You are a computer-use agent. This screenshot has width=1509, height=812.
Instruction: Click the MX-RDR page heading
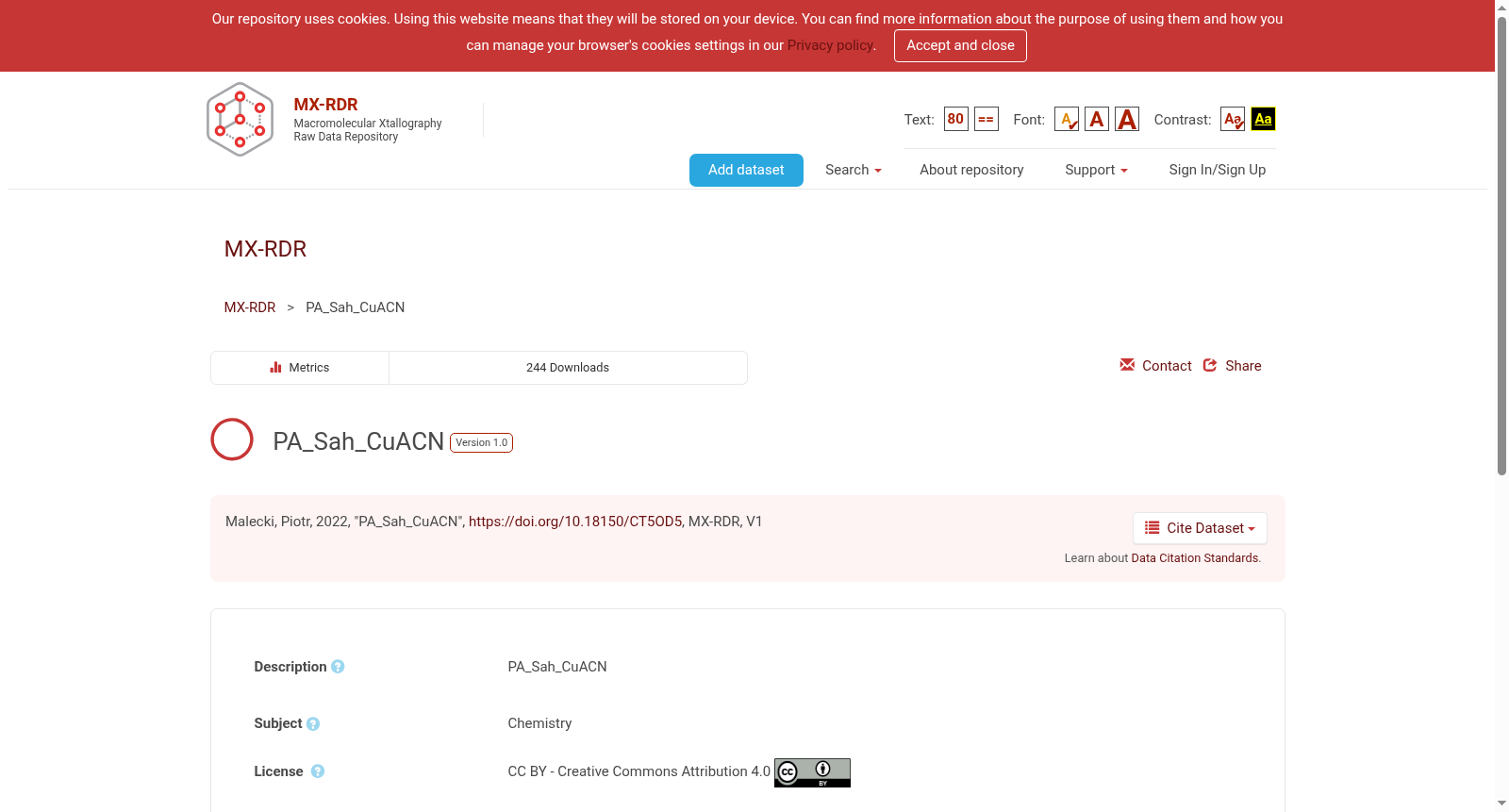pyautogui.click(x=265, y=249)
